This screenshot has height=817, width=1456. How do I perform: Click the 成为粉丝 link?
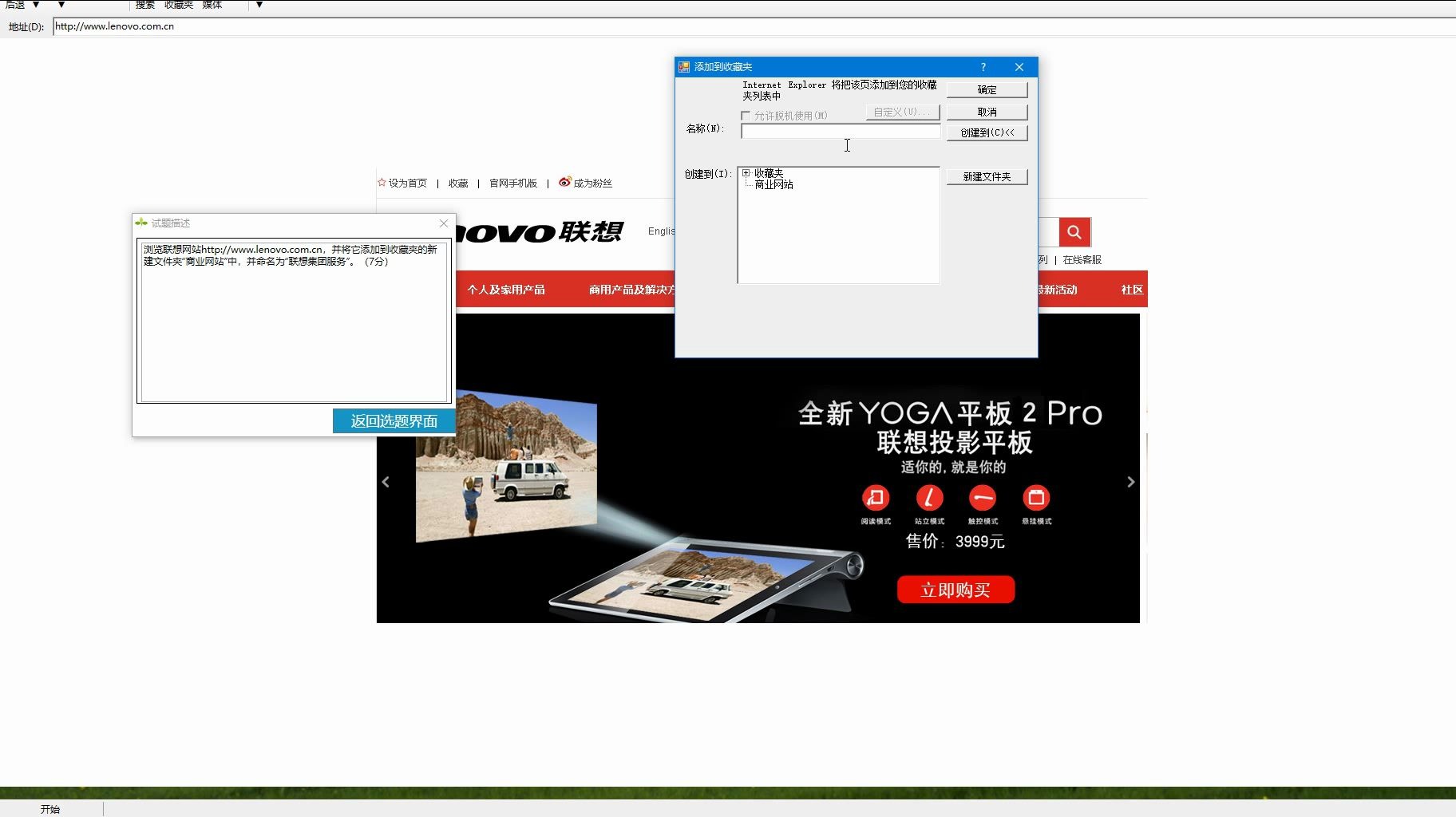point(593,184)
